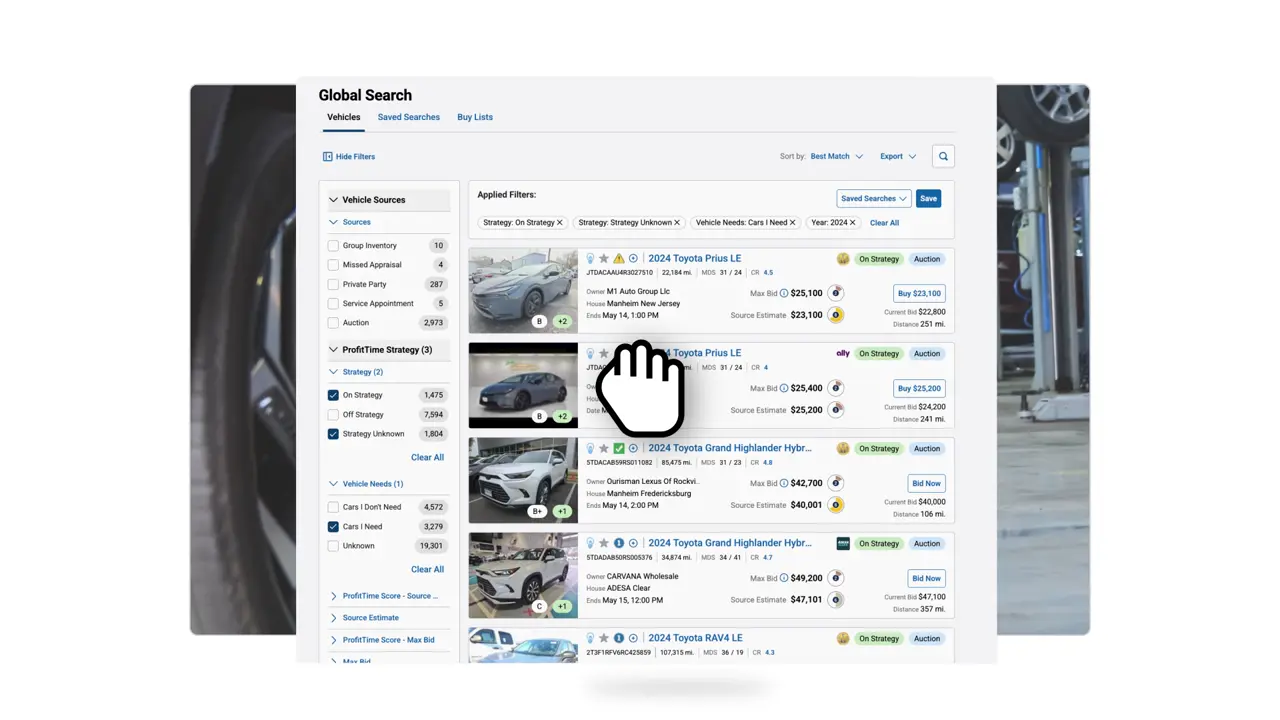Screen dimensions: 1280x720
Task: Remove the Vehicle Needs: Cars I Need chip
Action: point(793,223)
